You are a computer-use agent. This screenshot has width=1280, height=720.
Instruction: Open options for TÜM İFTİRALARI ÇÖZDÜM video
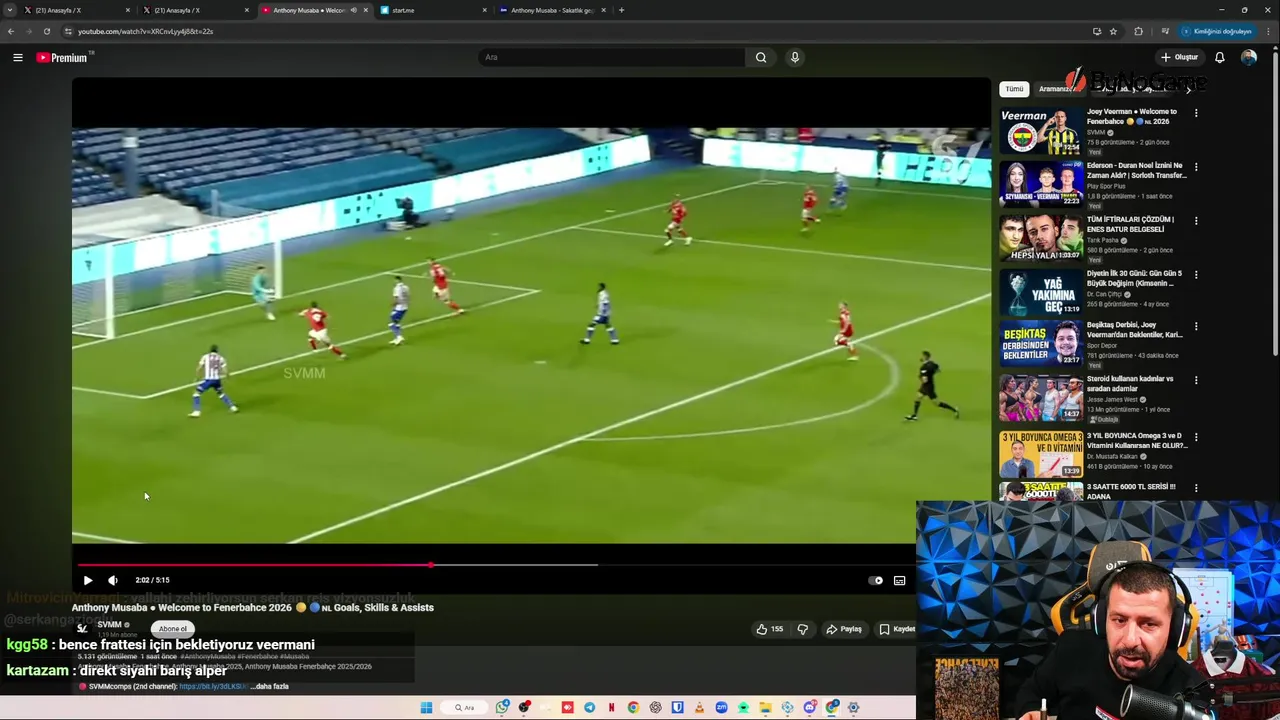click(x=1196, y=221)
